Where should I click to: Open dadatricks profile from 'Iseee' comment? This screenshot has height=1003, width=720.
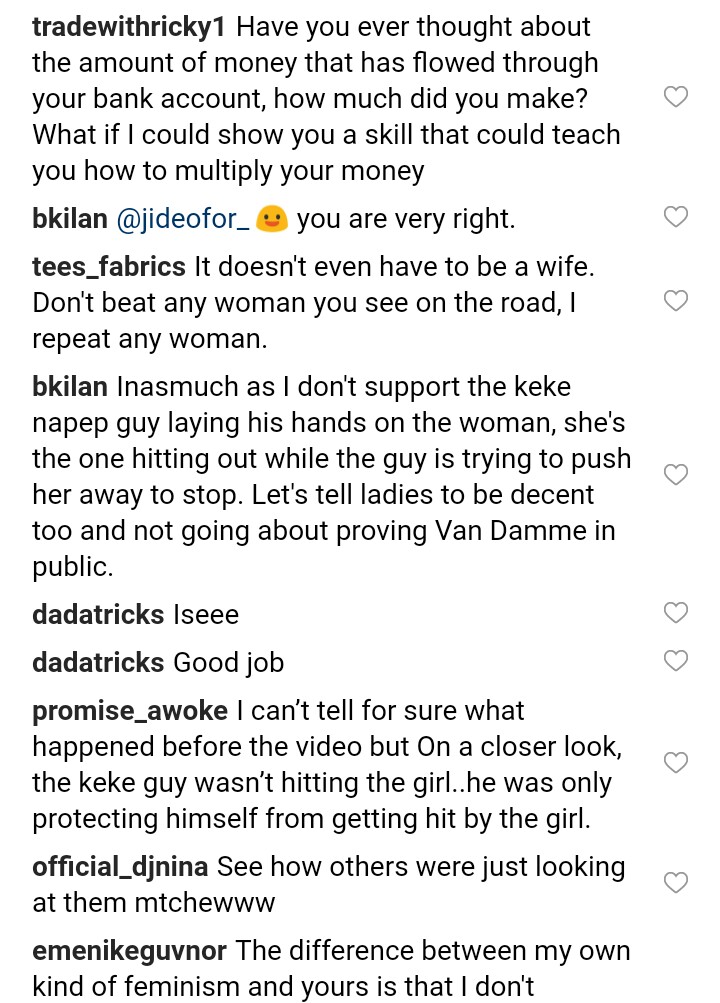(98, 614)
